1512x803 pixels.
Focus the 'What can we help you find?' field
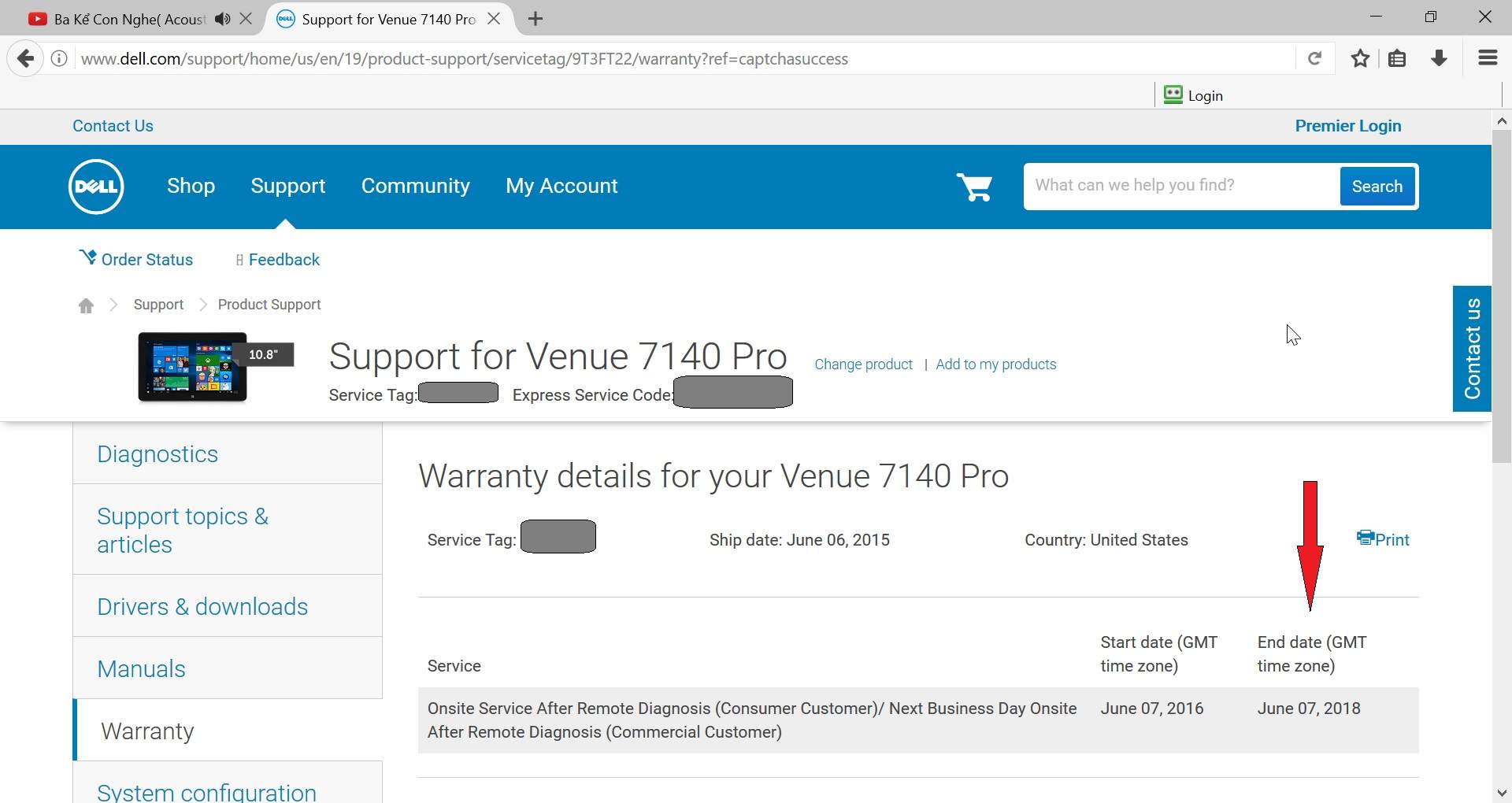[1181, 187]
